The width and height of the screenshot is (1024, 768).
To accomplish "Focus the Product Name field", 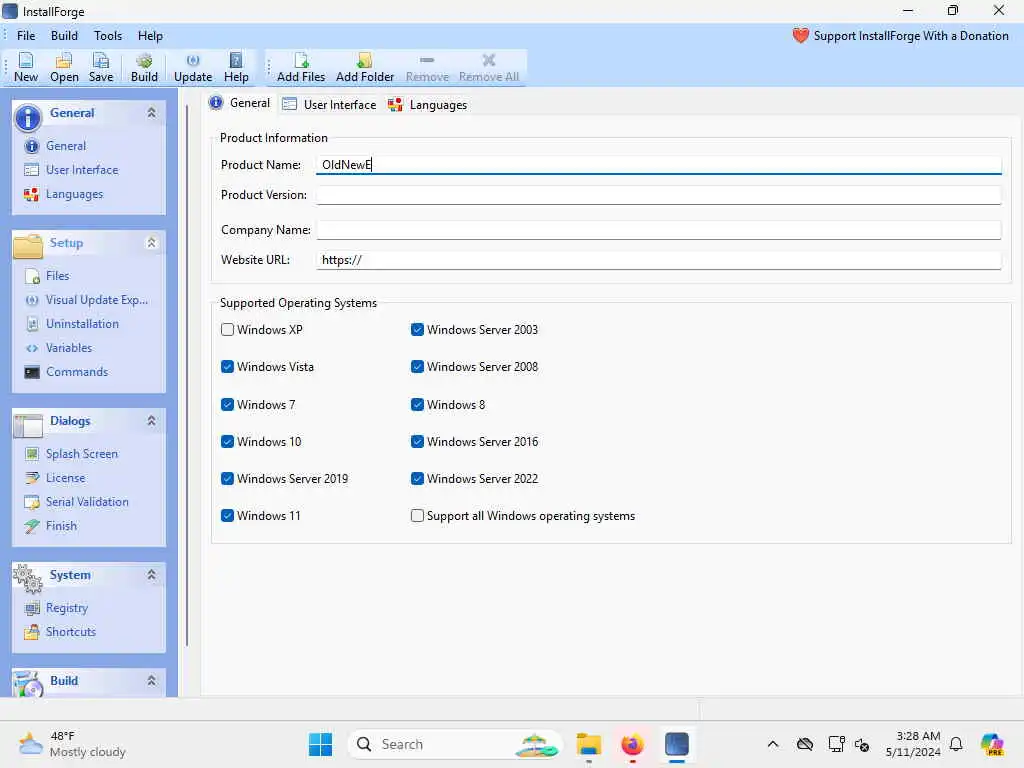I will coord(658,165).
